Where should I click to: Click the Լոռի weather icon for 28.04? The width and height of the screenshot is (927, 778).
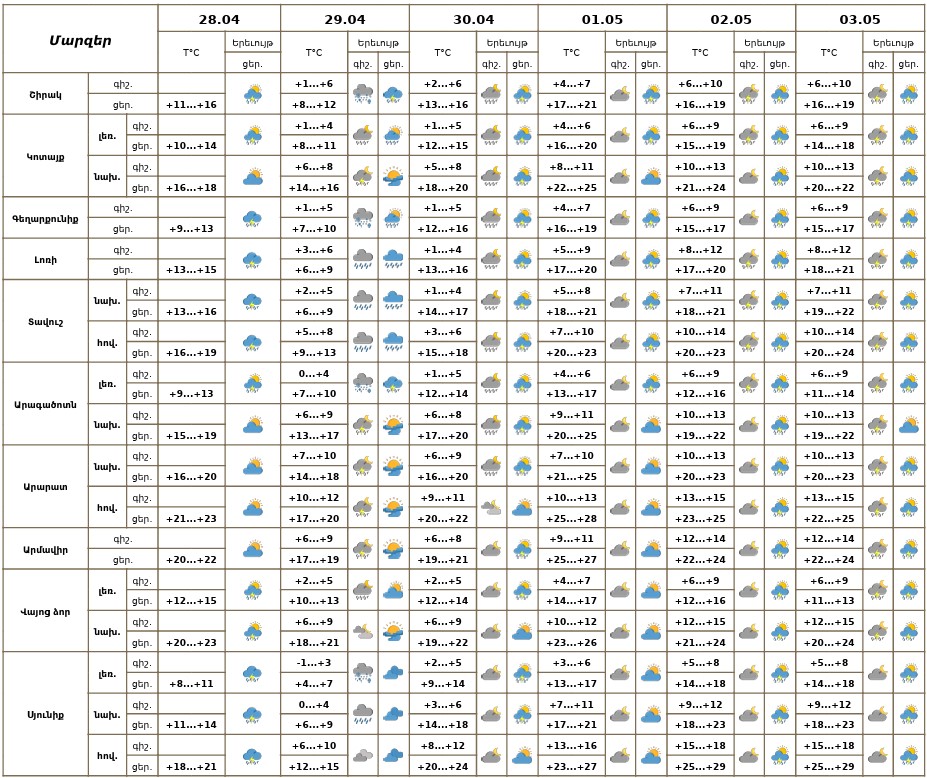pos(252,259)
